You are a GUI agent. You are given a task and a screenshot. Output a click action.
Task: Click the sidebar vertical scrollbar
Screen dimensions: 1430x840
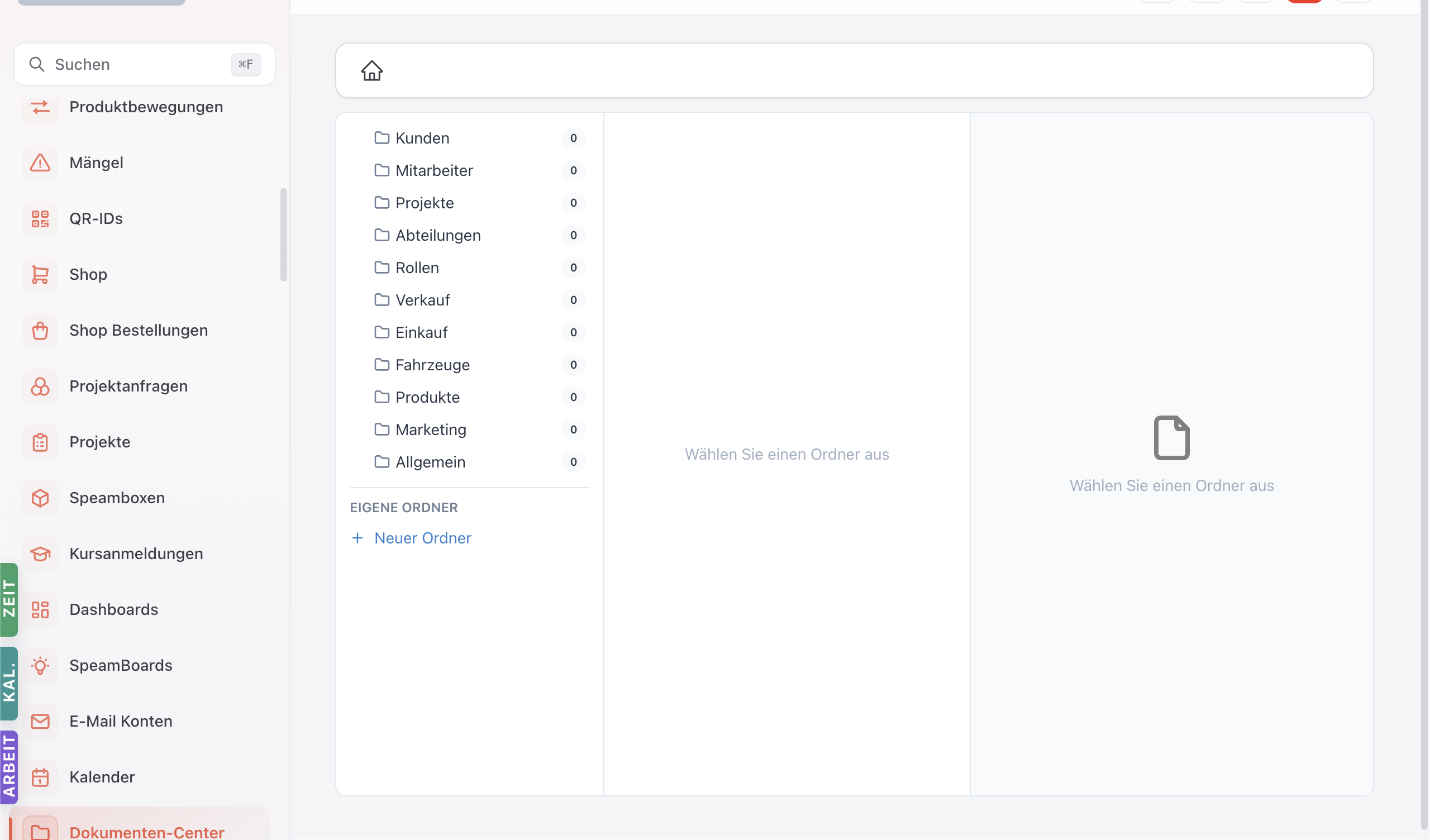click(x=284, y=235)
